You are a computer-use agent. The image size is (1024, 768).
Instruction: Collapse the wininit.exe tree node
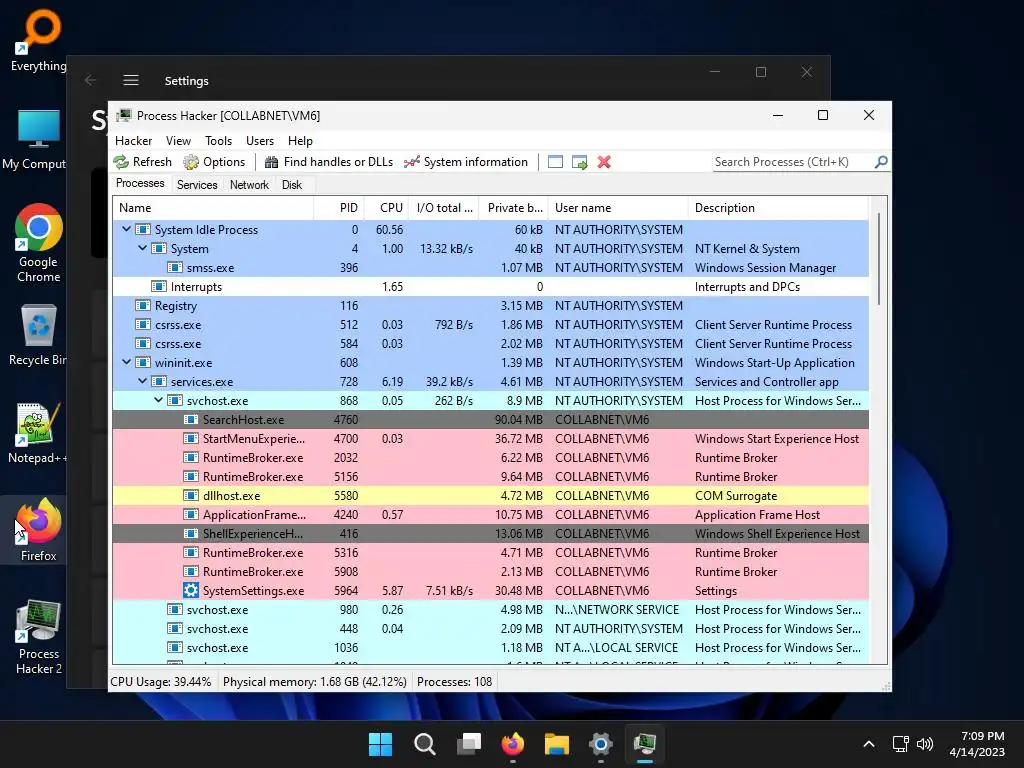126,362
